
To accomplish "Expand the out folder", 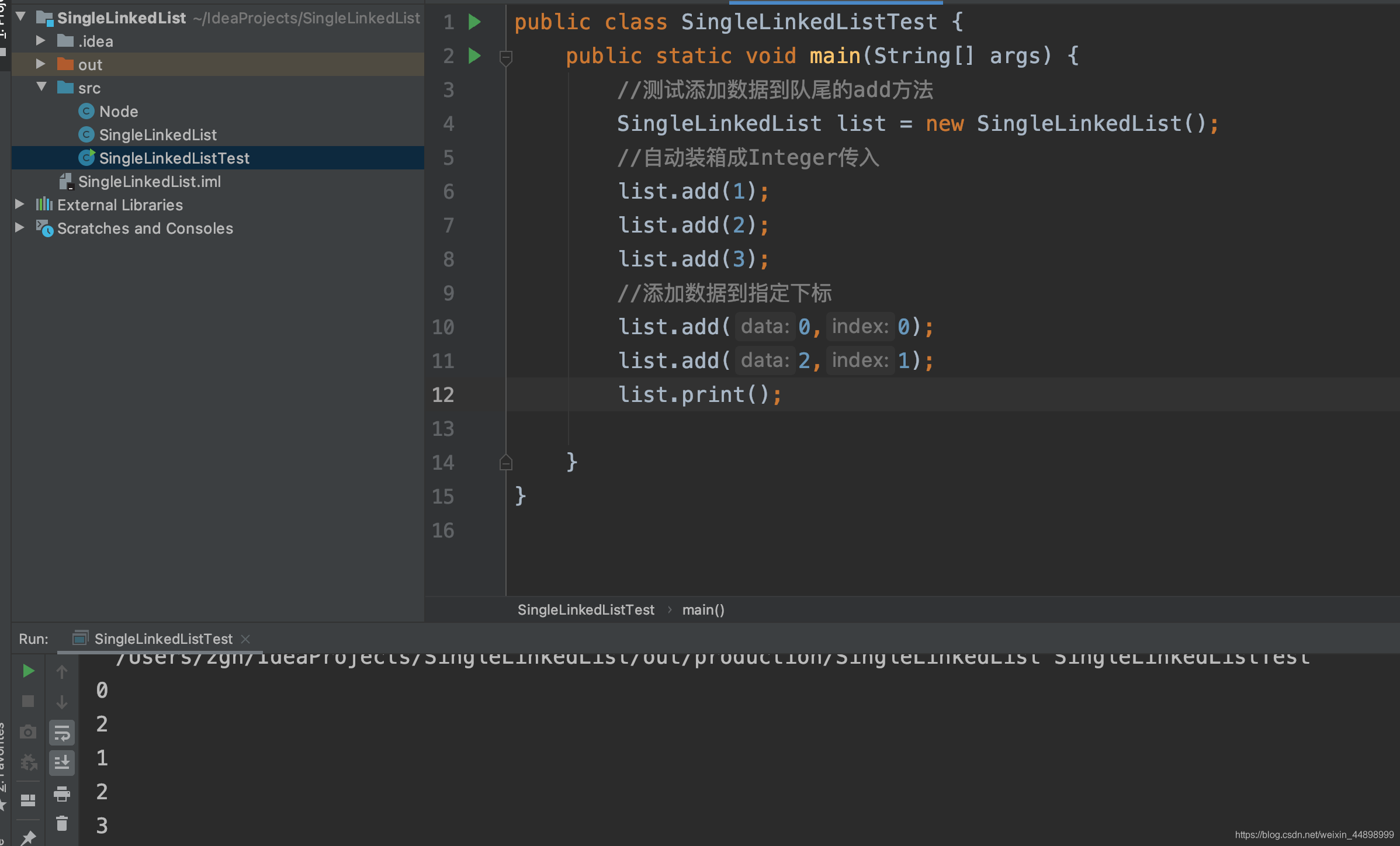I will click(41, 64).
